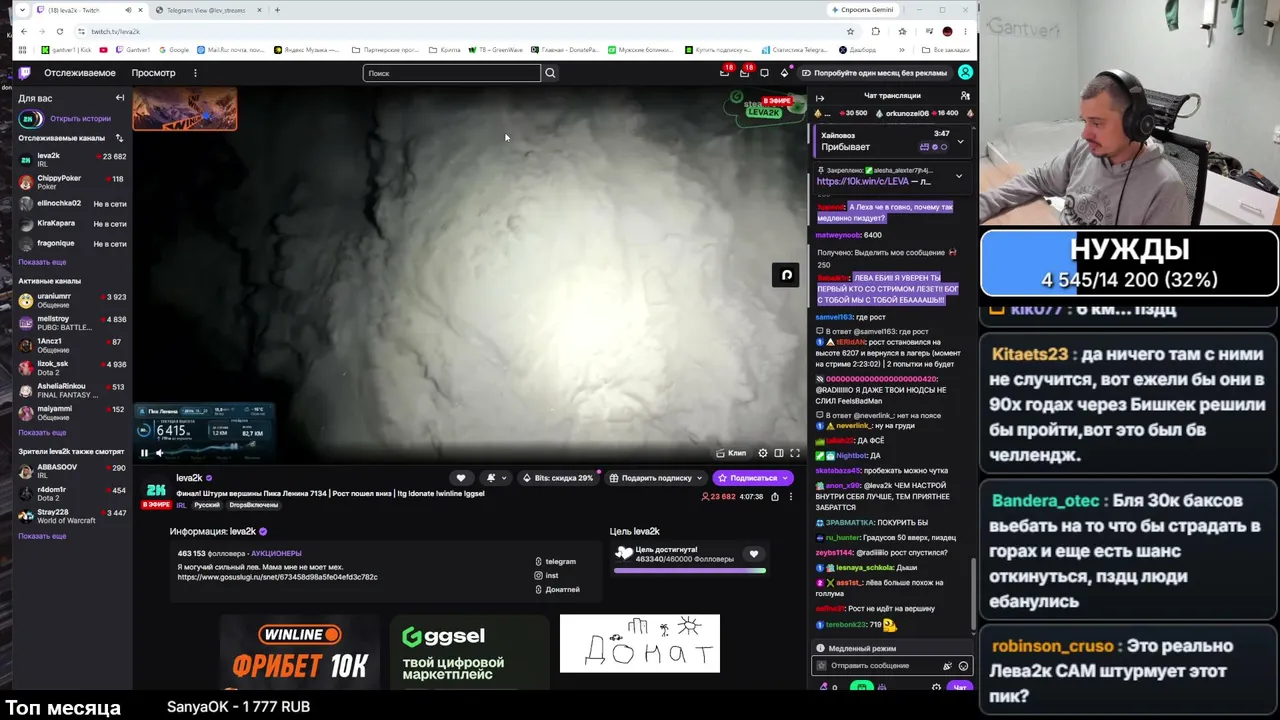Screen dimensions: 1280x720
Task: Open Chrome extensions puzzle icon
Action: point(875,31)
